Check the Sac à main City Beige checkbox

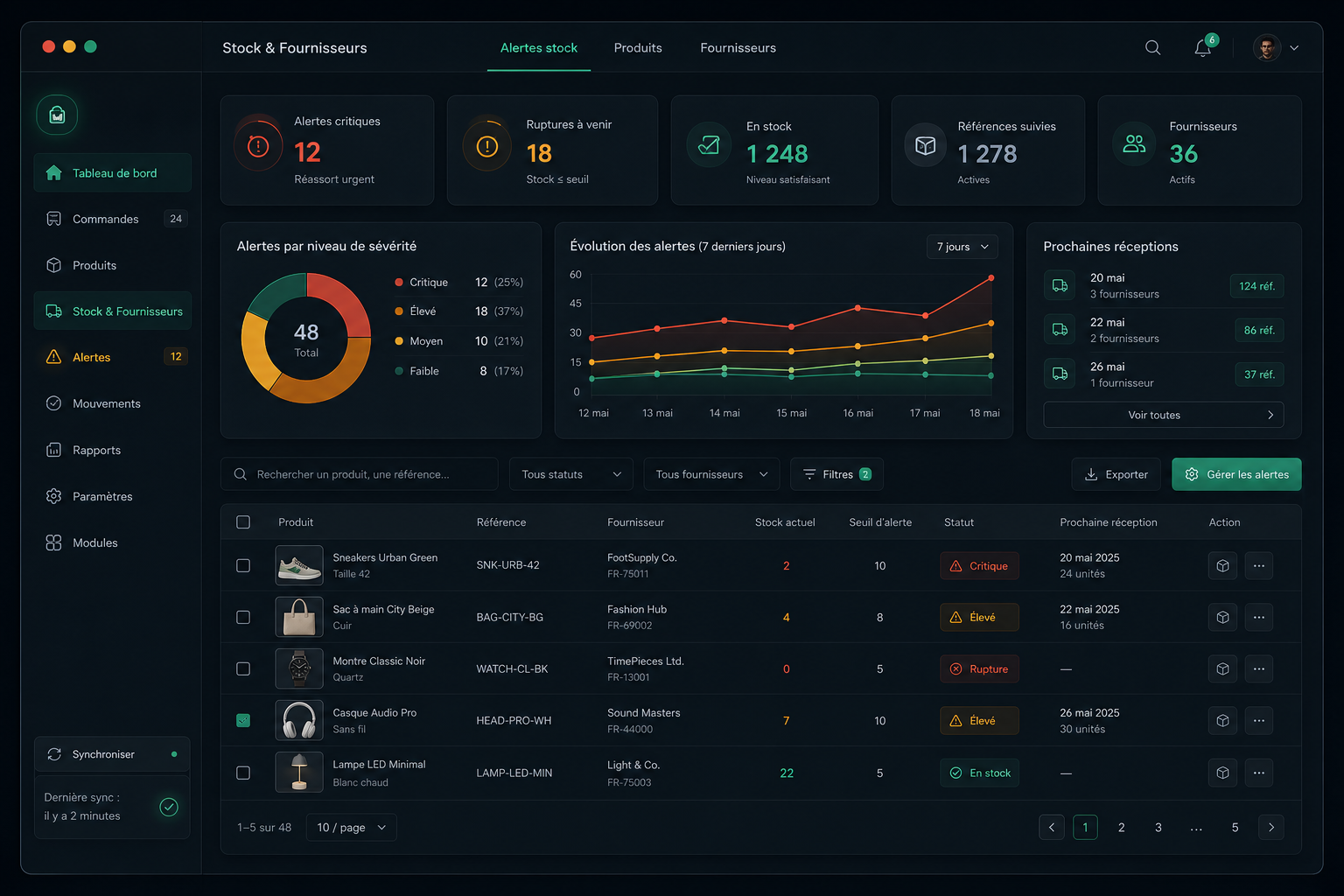coord(243,618)
